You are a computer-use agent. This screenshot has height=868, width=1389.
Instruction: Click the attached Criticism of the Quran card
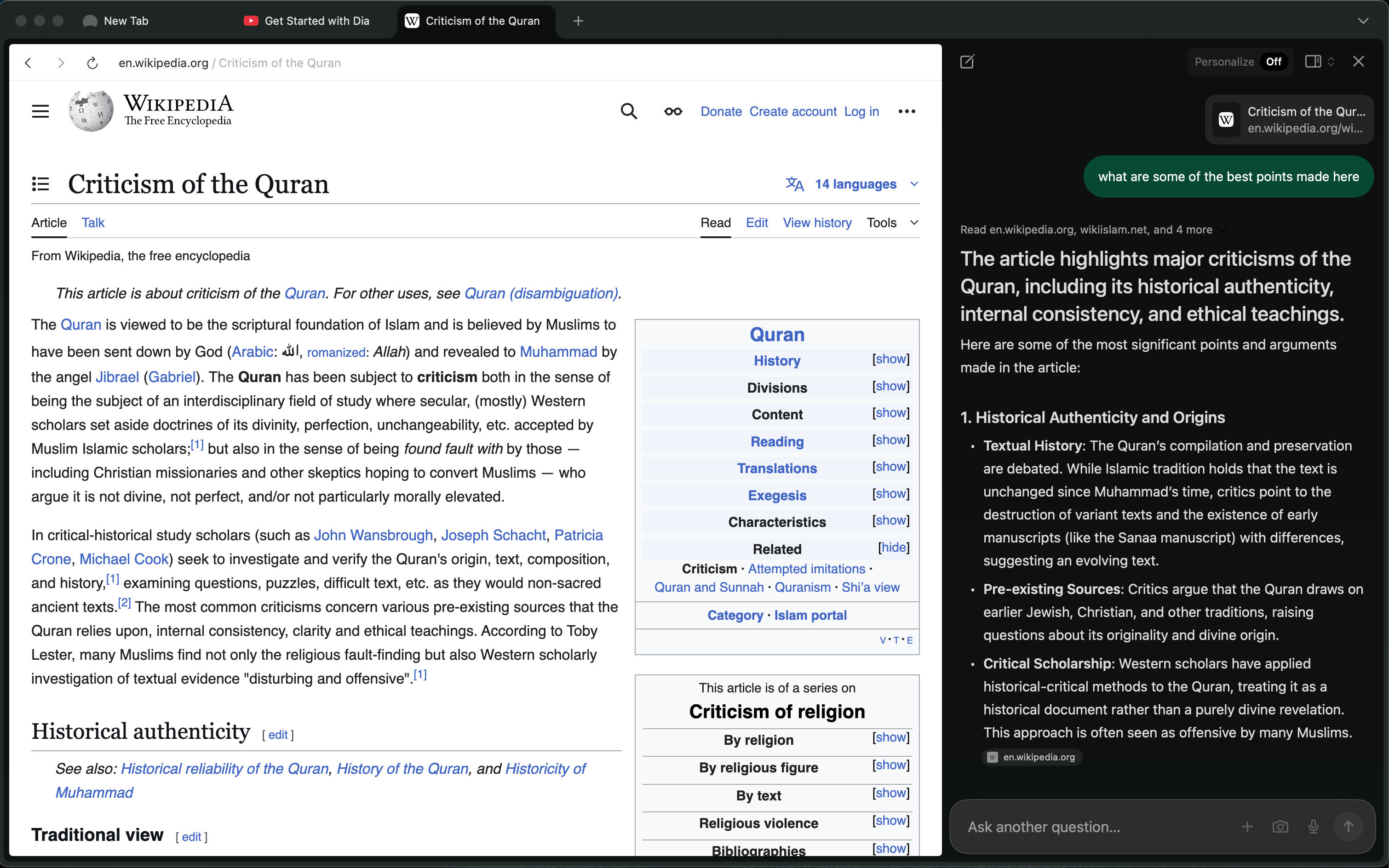coord(1289,120)
